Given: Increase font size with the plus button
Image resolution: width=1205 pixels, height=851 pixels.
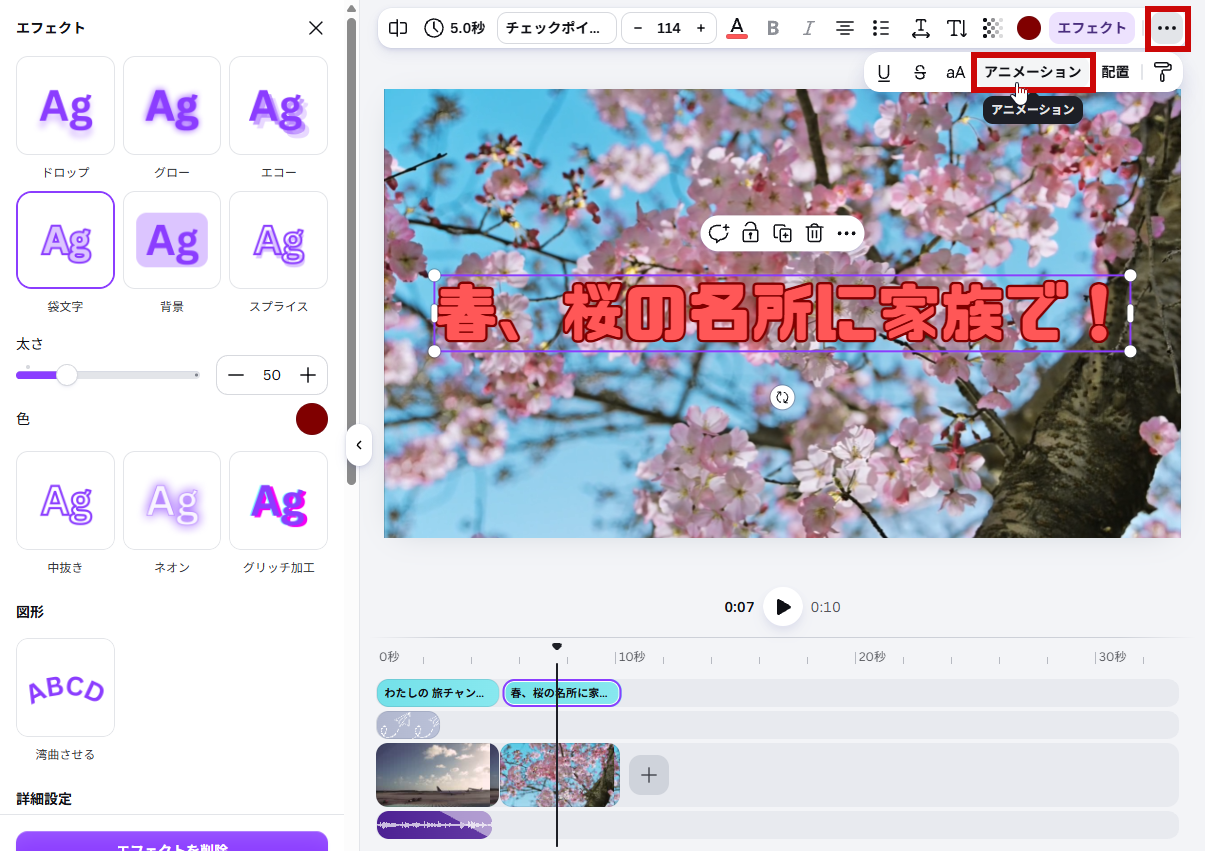Looking at the screenshot, I should coord(700,28).
